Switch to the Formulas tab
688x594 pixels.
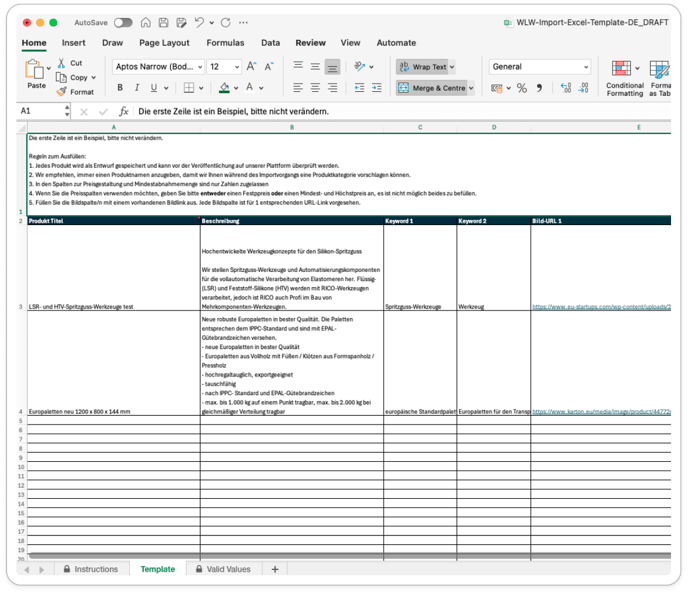(225, 43)
